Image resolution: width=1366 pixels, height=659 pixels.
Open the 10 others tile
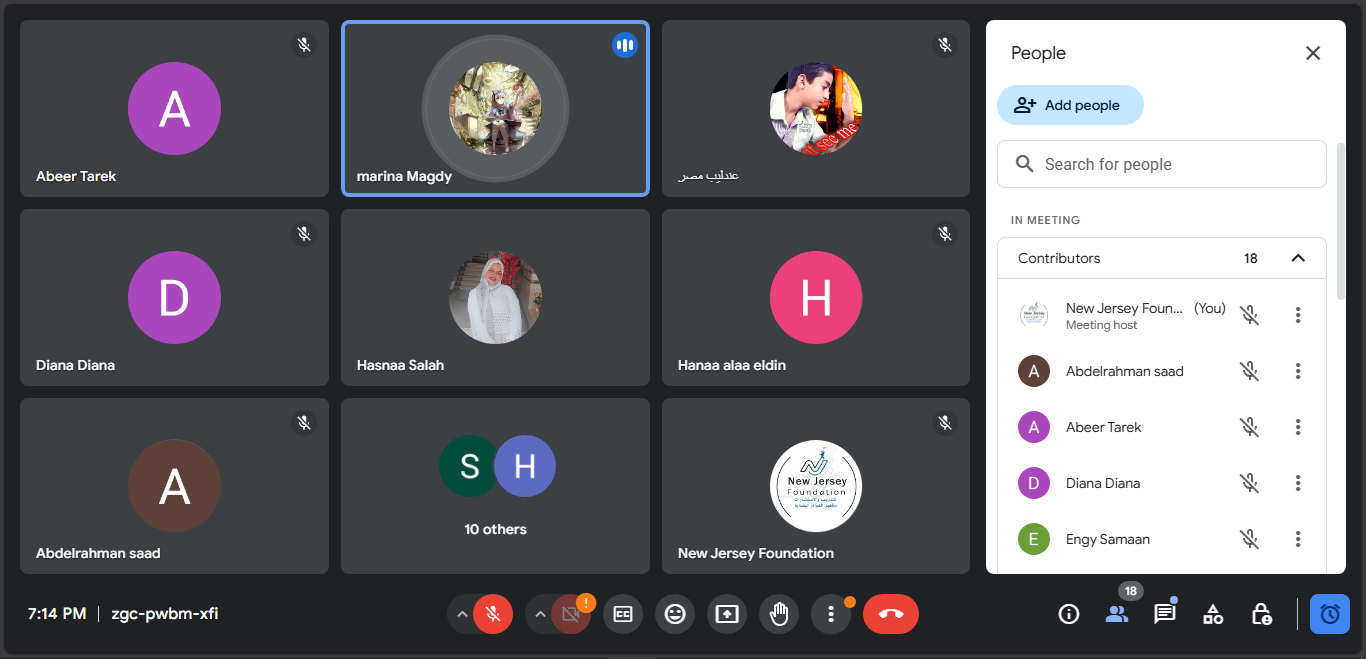[x=495, y=486]
